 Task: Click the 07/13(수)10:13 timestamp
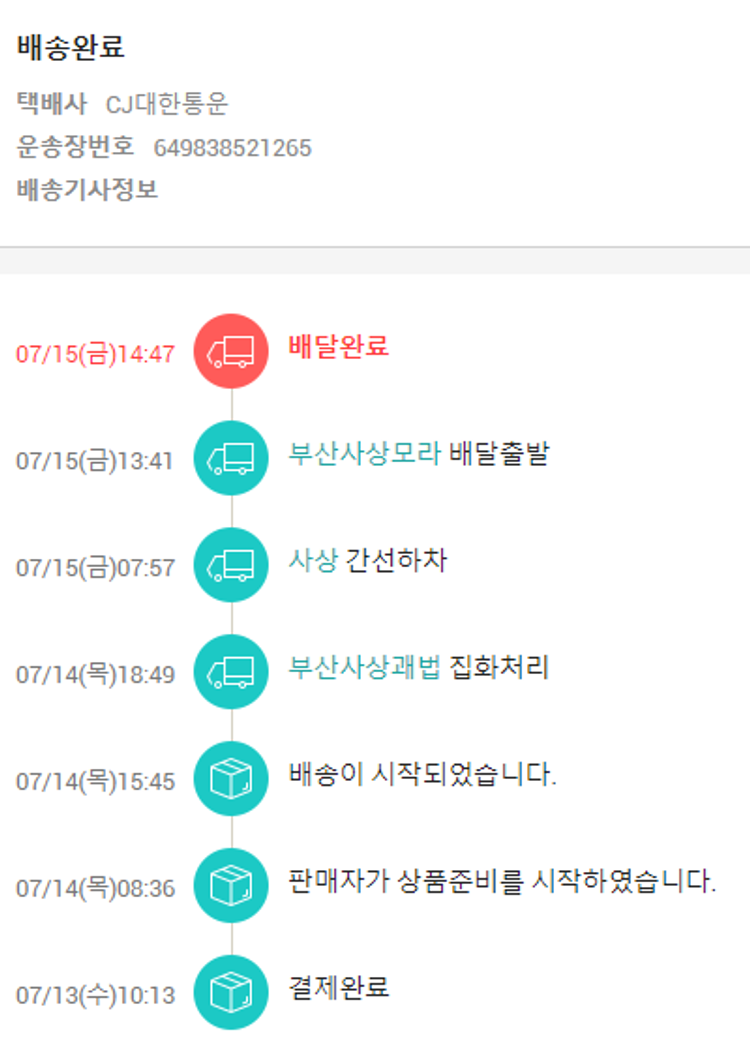click(95, 996)
